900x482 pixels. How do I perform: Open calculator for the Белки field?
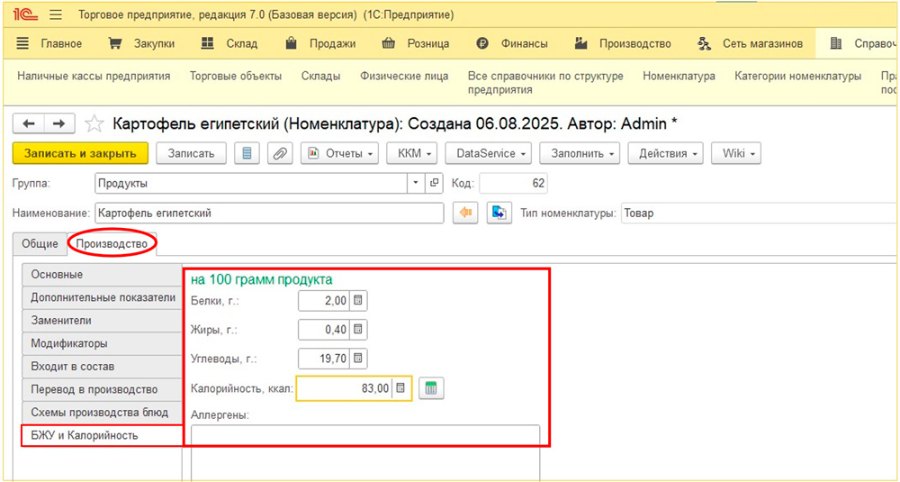358,301
